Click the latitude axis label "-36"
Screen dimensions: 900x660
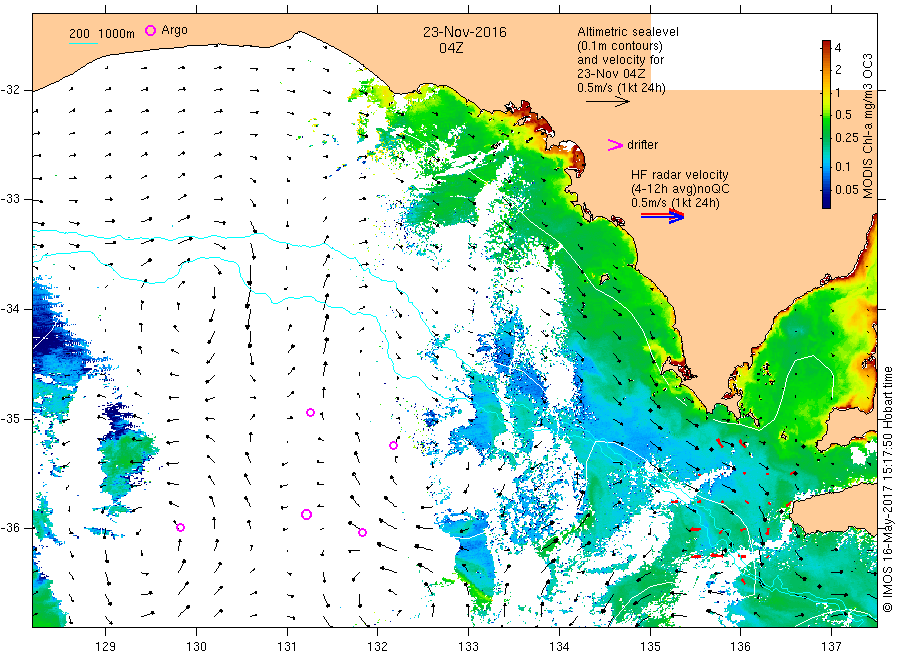pos(10,527)
